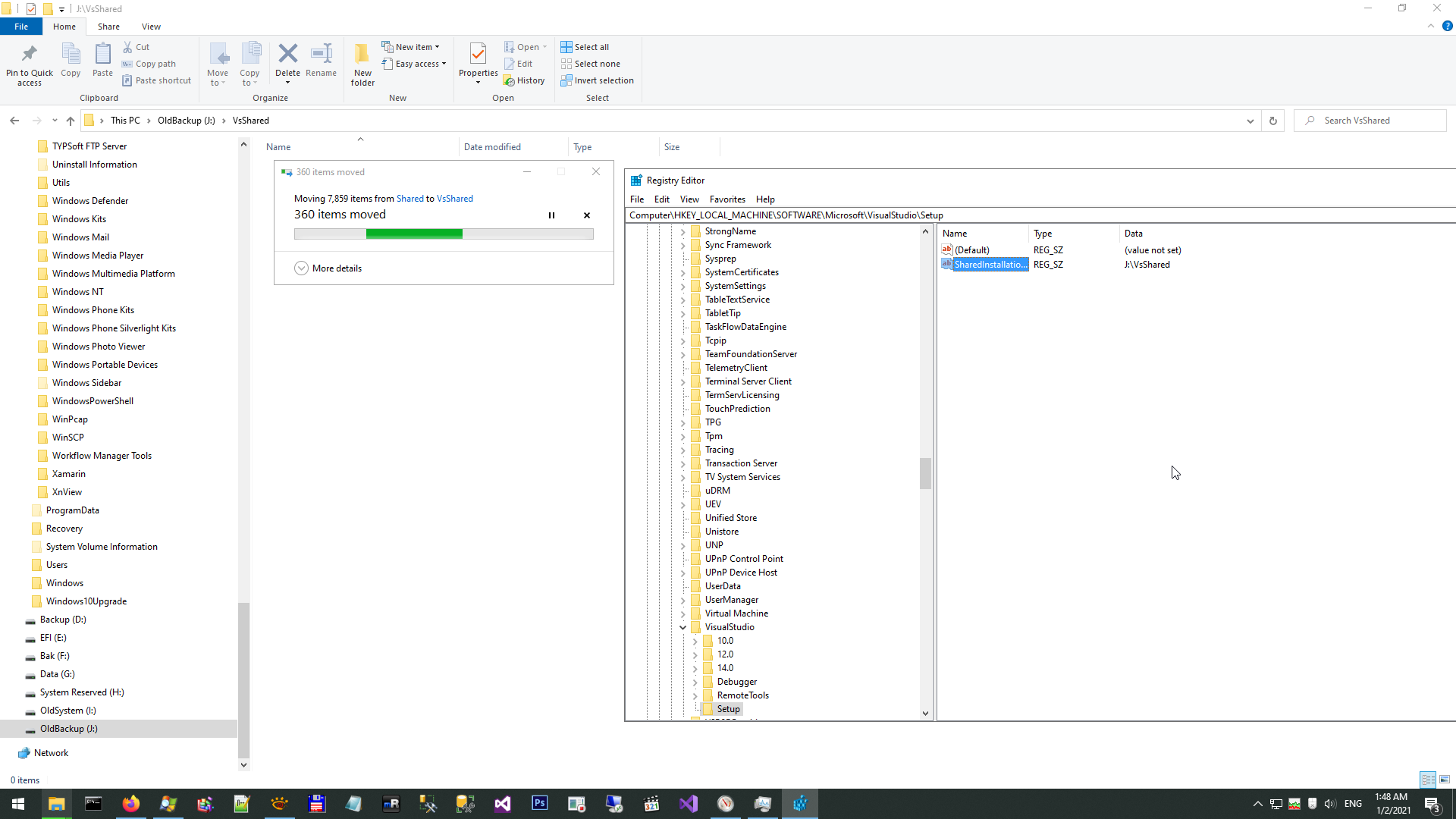Click the History icon in Open group
Viewport: 1456px width, 819px height.
(510, 81)
